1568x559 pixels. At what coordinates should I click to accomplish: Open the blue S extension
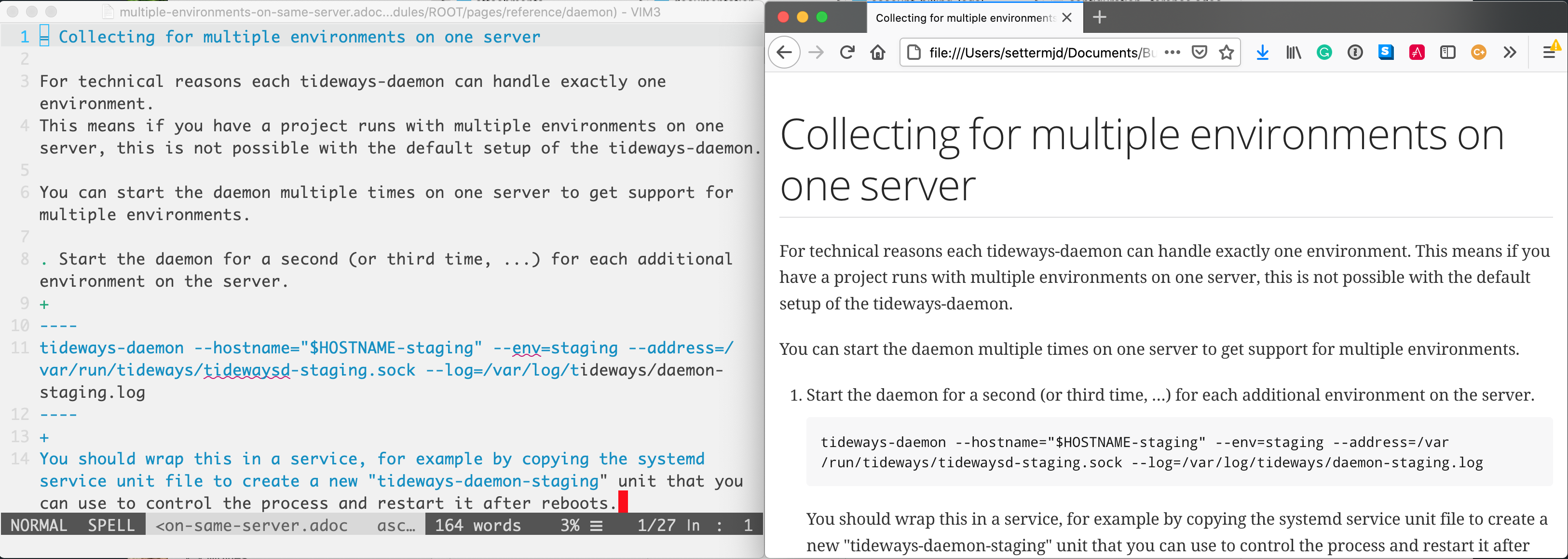coord(1386,52)
